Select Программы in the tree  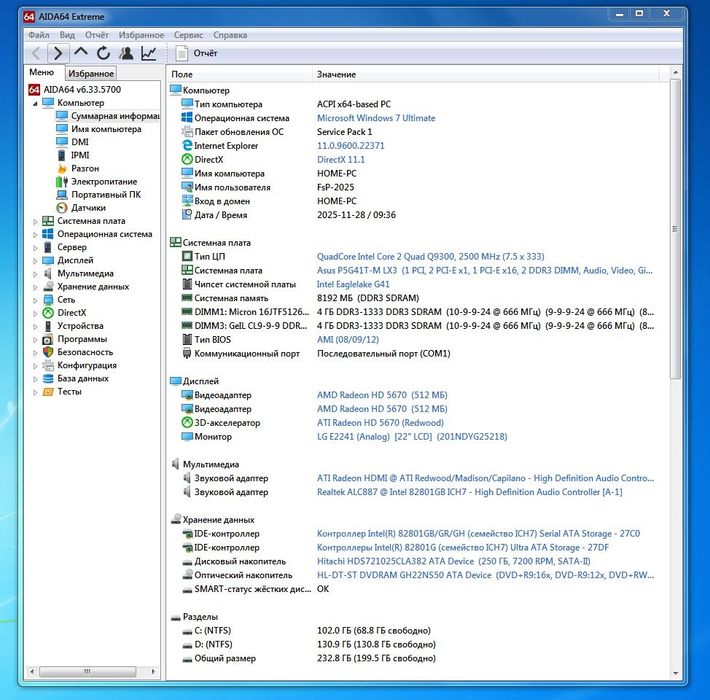(82, 339)
